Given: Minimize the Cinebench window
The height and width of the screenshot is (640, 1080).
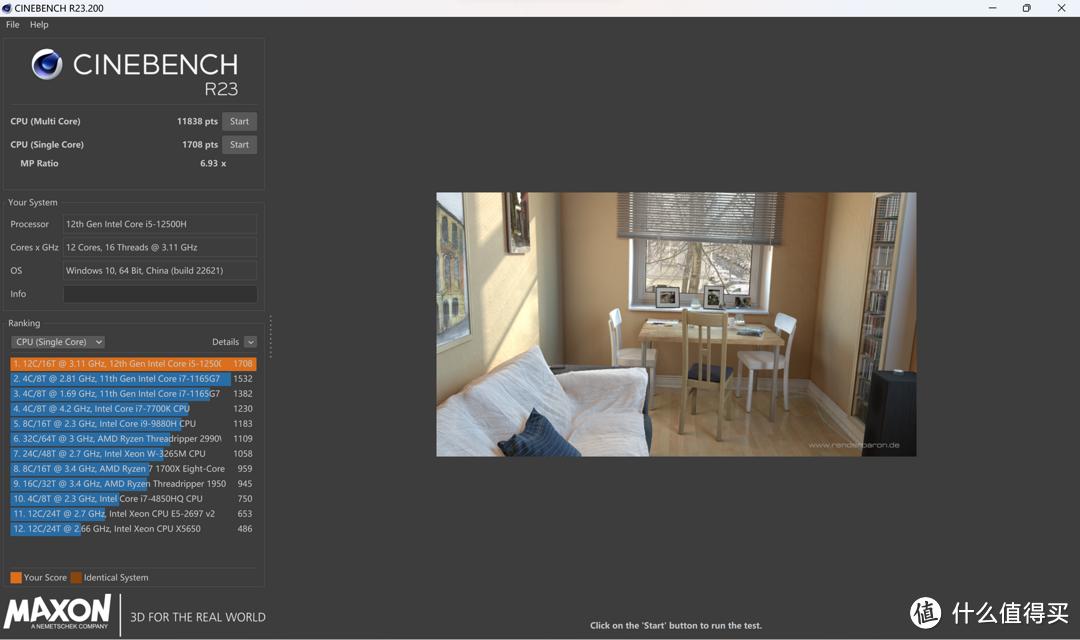Looking at the screenshot, I should pyautogui.click(x=993, y=8).
